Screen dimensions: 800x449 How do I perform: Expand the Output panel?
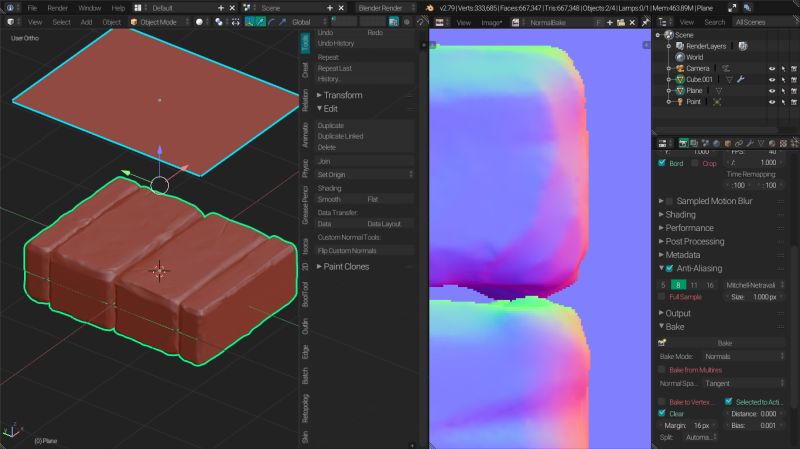coord(675,313)
